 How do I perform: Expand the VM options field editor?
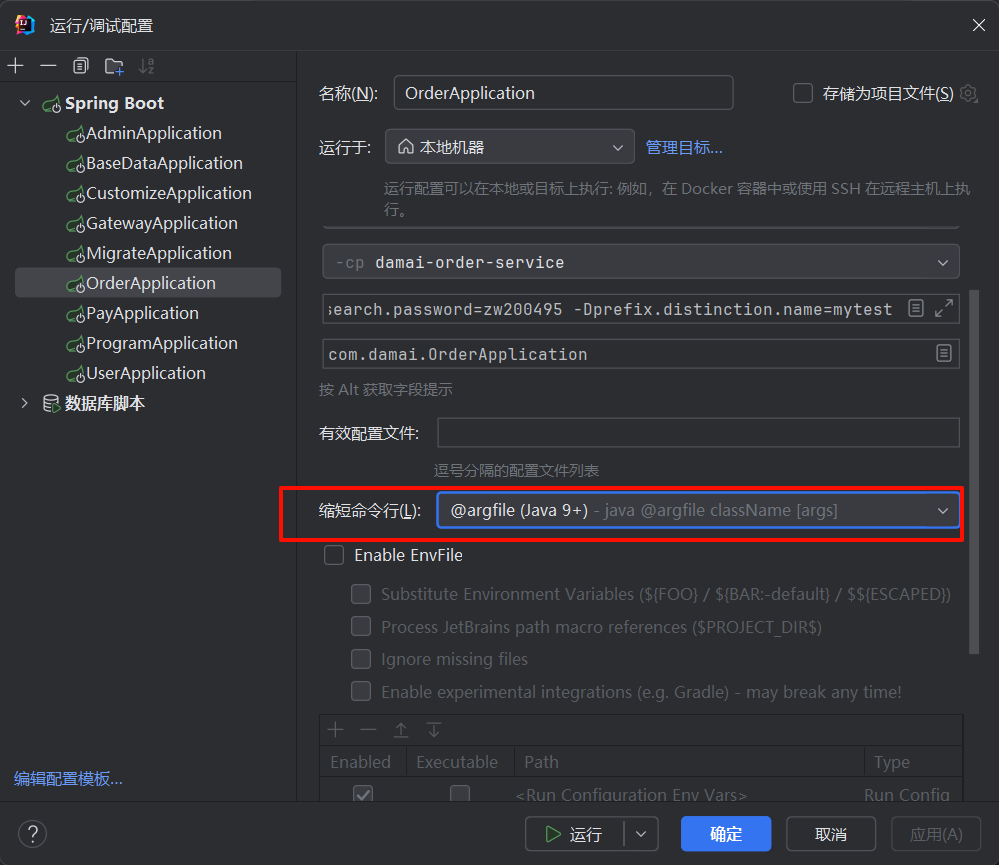pos(944,308)
